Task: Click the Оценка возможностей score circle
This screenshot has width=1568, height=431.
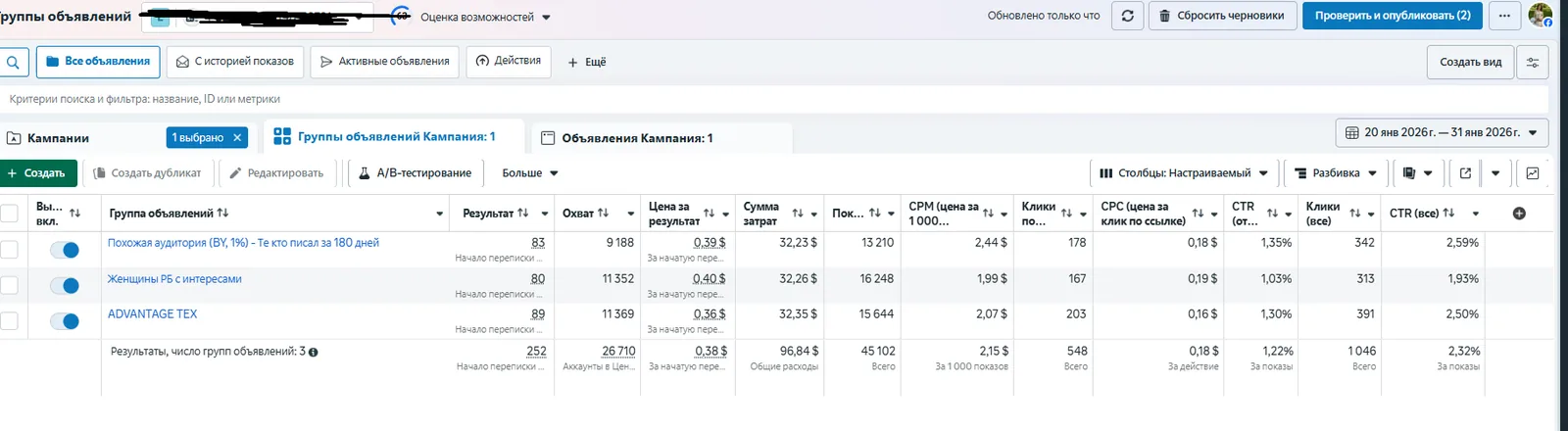Action: click(401, 16)
